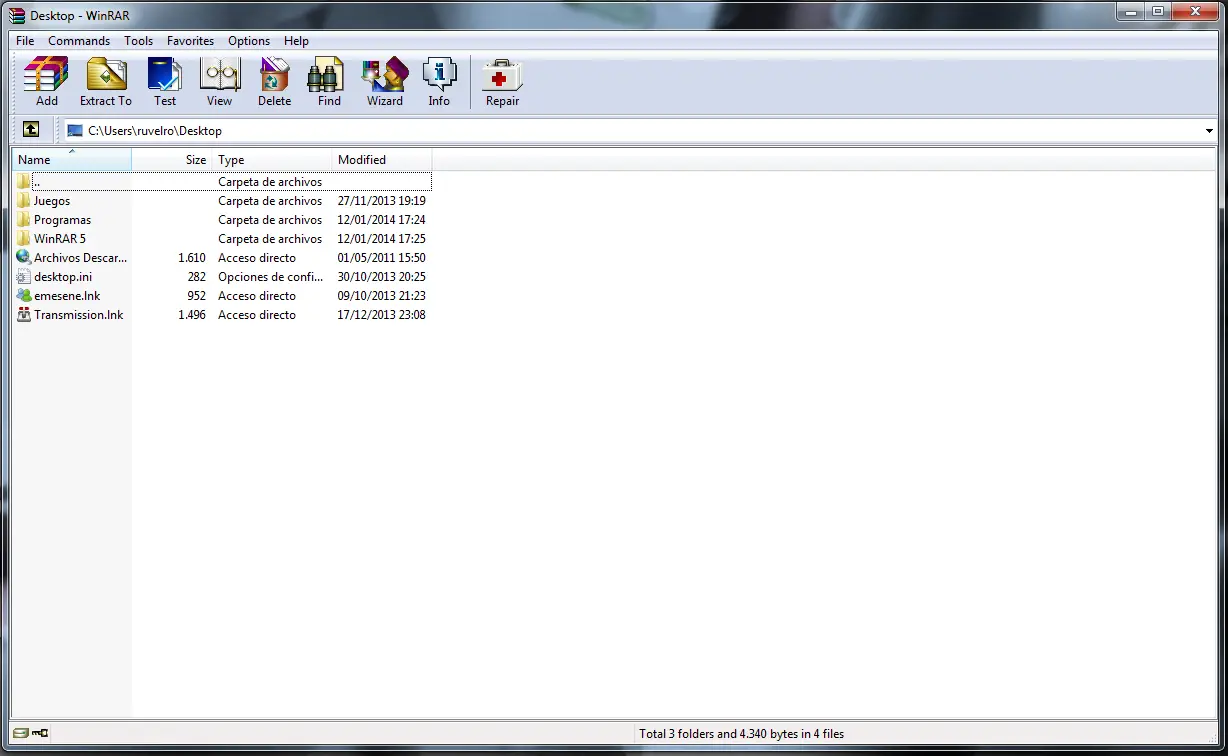Open the Options menu
1228x756 pixels.
tap(249, 41)
